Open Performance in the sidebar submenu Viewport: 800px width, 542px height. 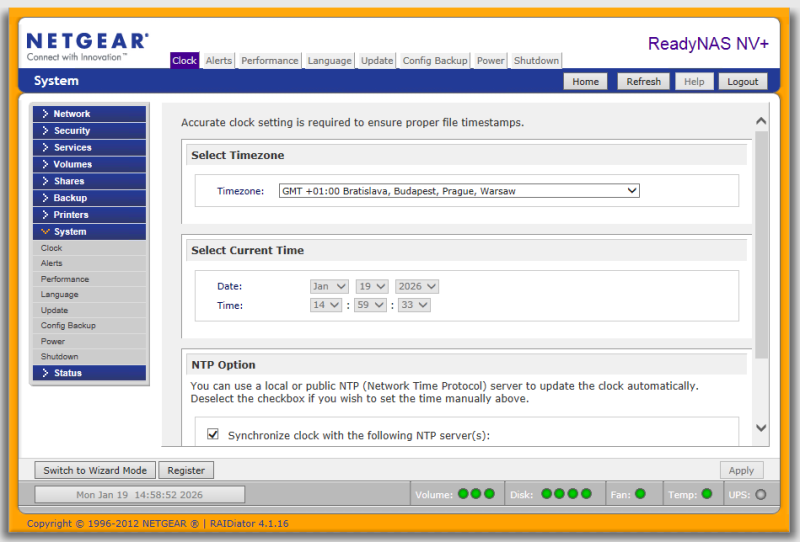(x=89, y=279)
